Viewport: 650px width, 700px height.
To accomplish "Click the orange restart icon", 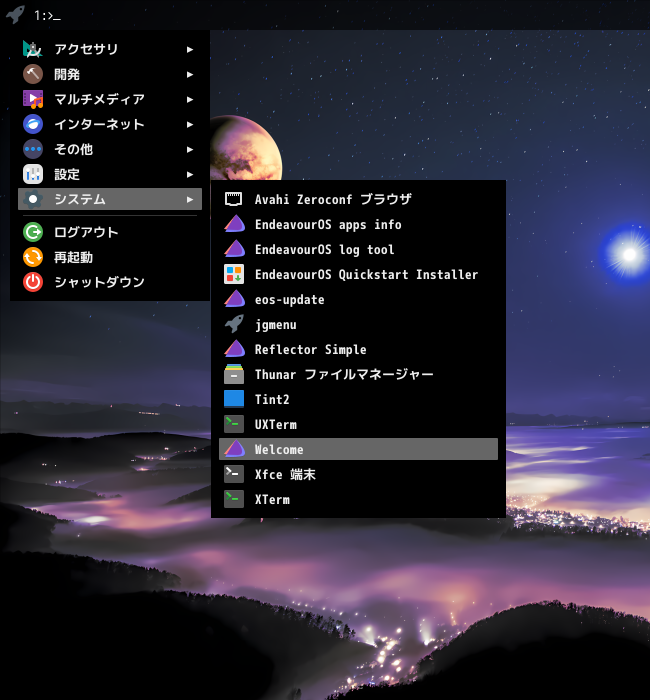I will coord(33,257).
